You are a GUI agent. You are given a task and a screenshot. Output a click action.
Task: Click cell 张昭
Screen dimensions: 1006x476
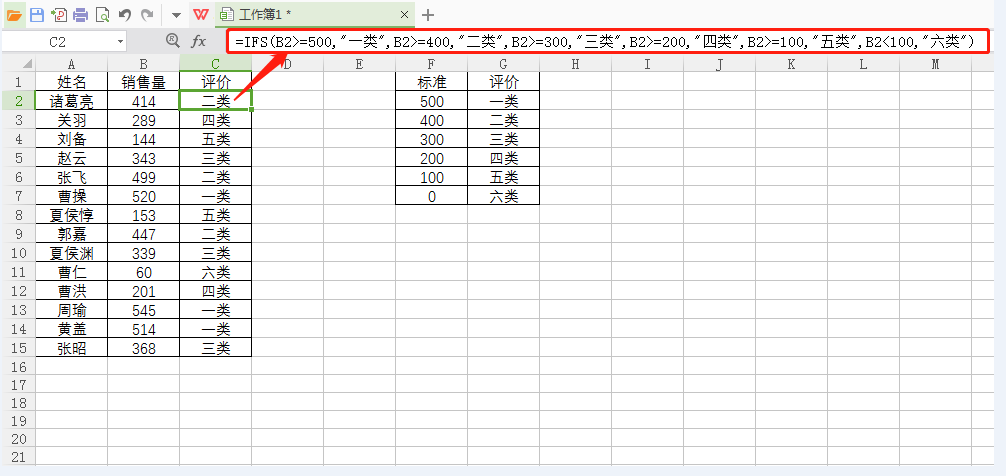[x=71, y=348]
